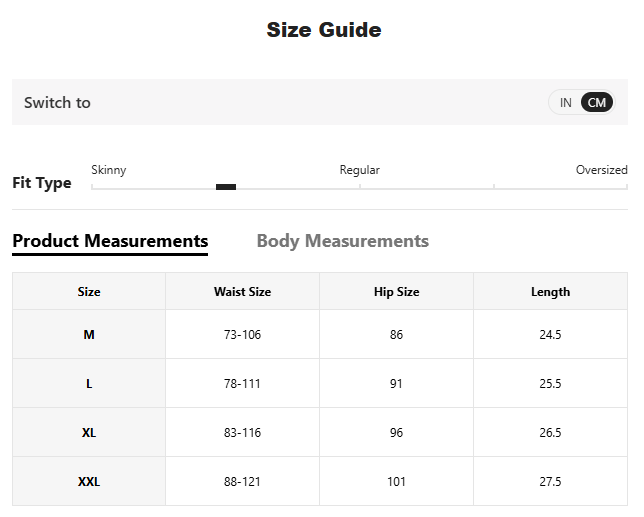Select the L size row label
The height and width of the screenshot is (517, 644).
click(89, 384)
